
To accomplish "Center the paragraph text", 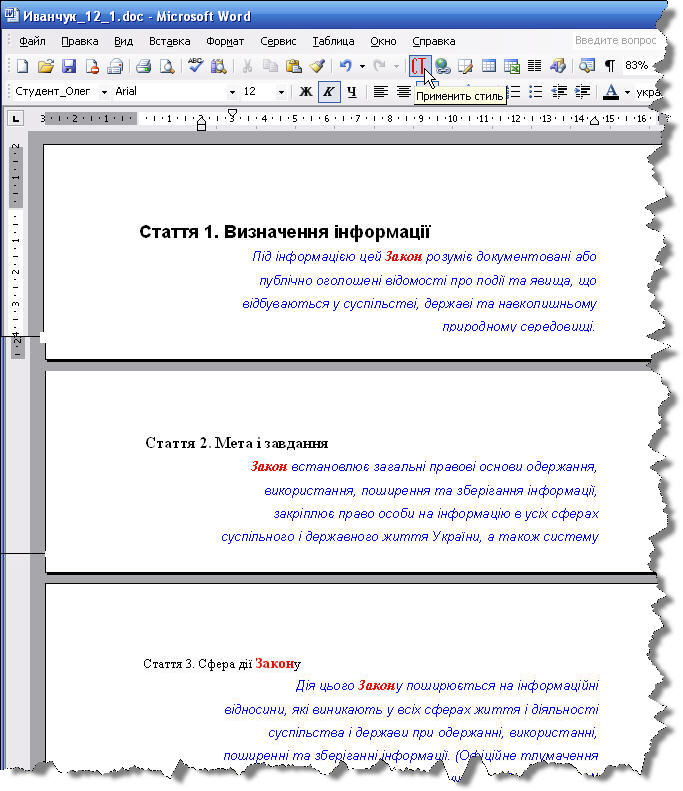I will pyautogui.click(x=404, y=92).
